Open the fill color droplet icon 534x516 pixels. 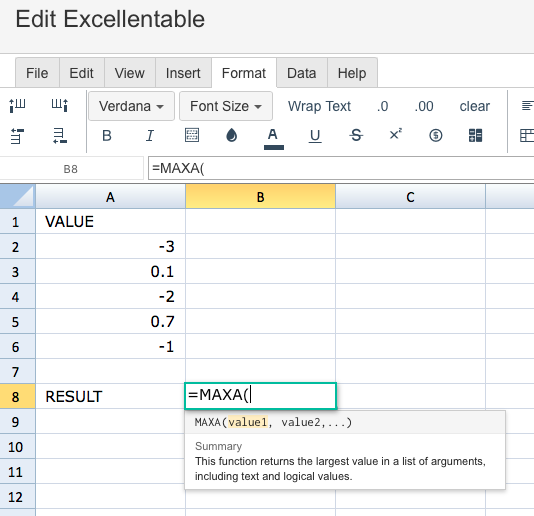pos(232,135)
